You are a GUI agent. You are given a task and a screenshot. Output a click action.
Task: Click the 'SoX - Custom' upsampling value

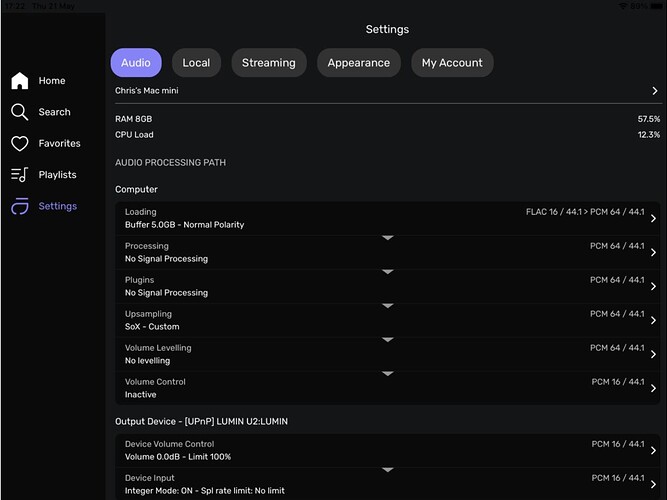[x=152, y=327]
